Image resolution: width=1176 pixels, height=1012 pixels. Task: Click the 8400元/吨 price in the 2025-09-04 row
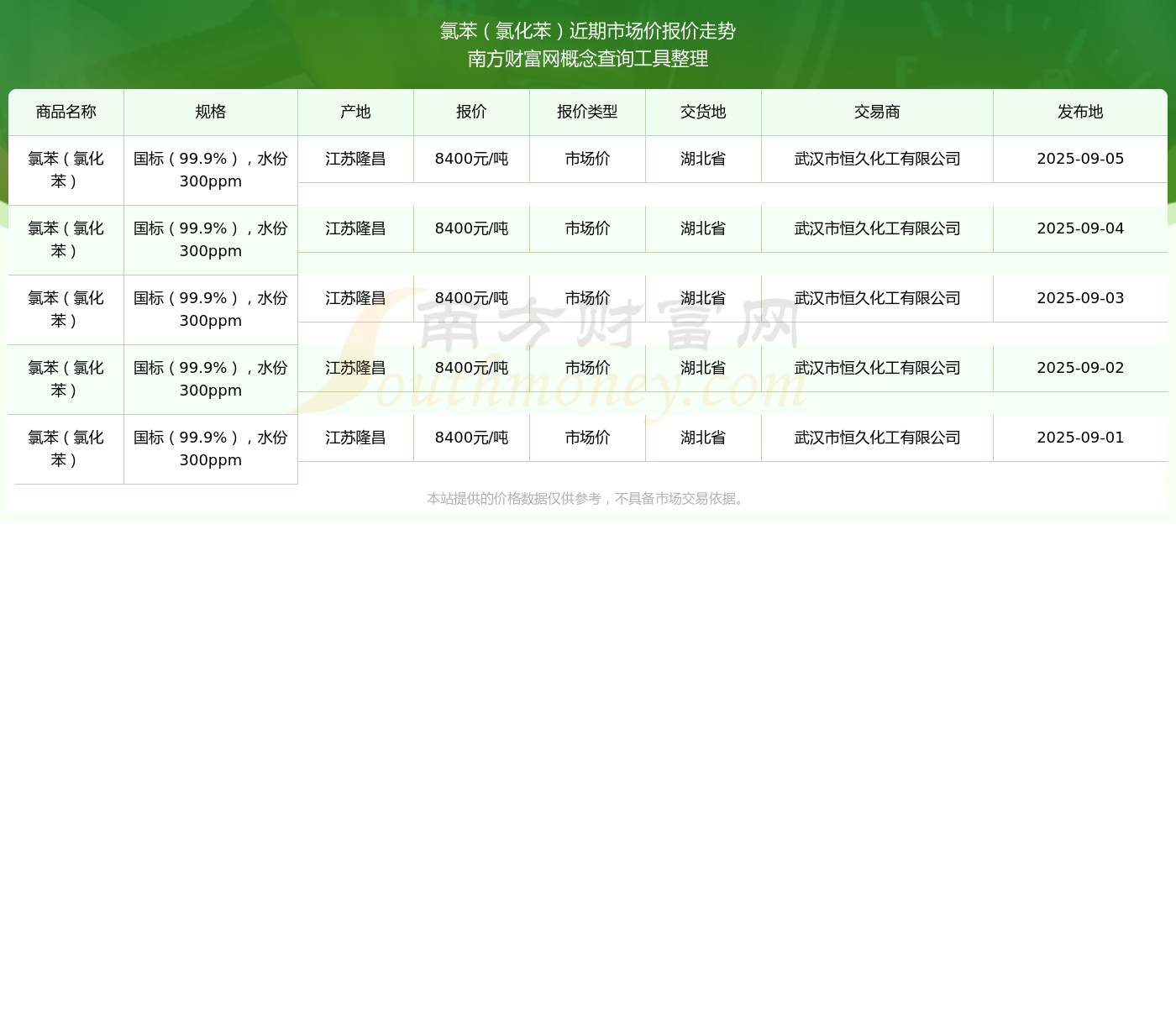(x=472, y=228)
